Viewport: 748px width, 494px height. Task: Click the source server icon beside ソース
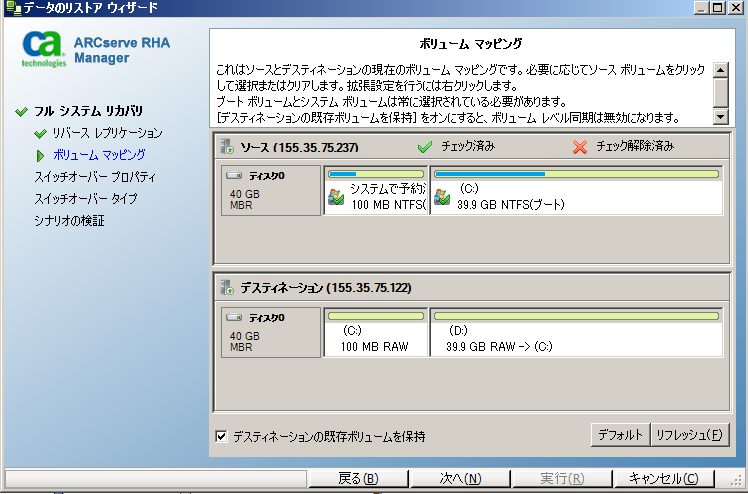pos(227,146)
